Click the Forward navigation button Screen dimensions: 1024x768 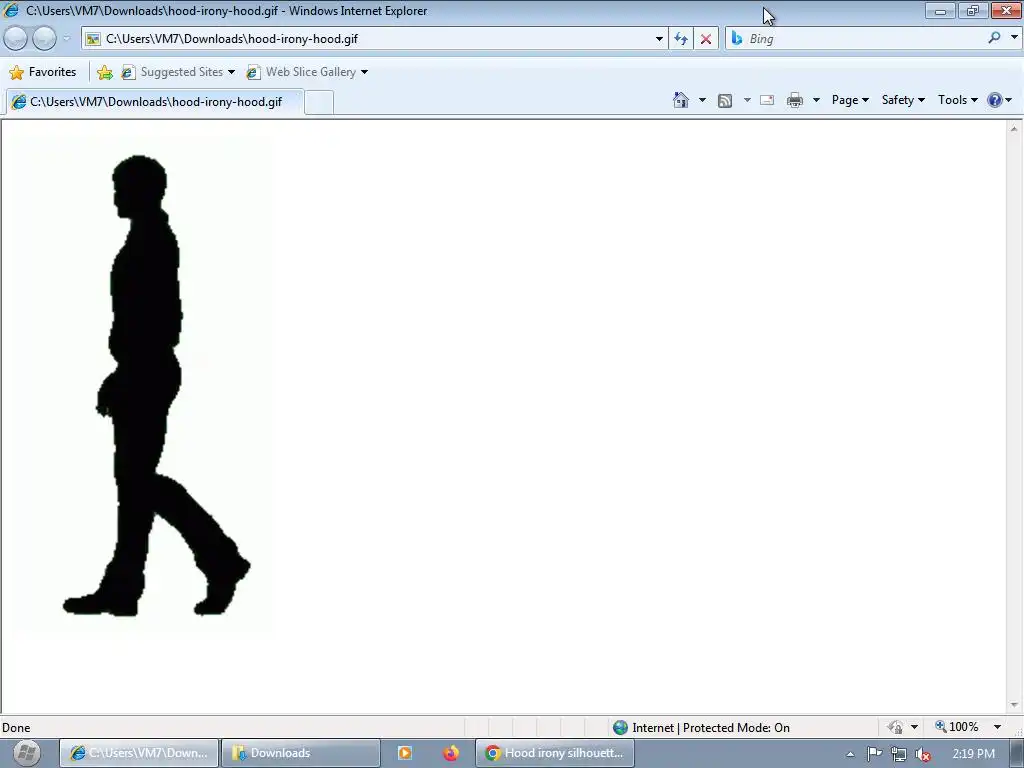(x=44, y=39)
